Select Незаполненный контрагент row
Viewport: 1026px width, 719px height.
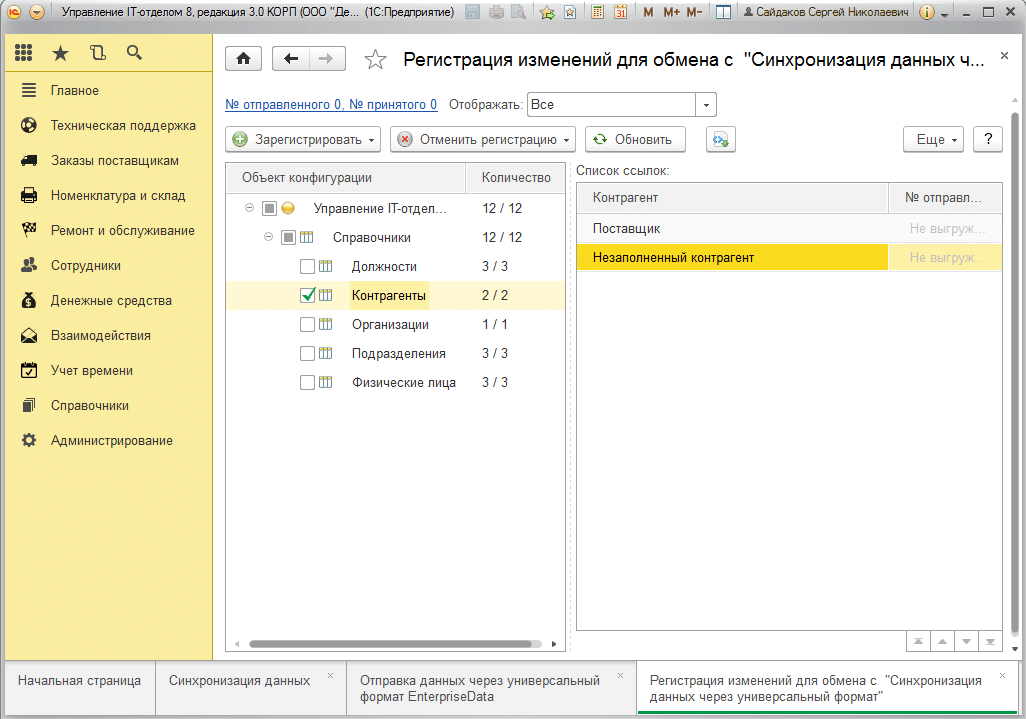tap(789, 257)
